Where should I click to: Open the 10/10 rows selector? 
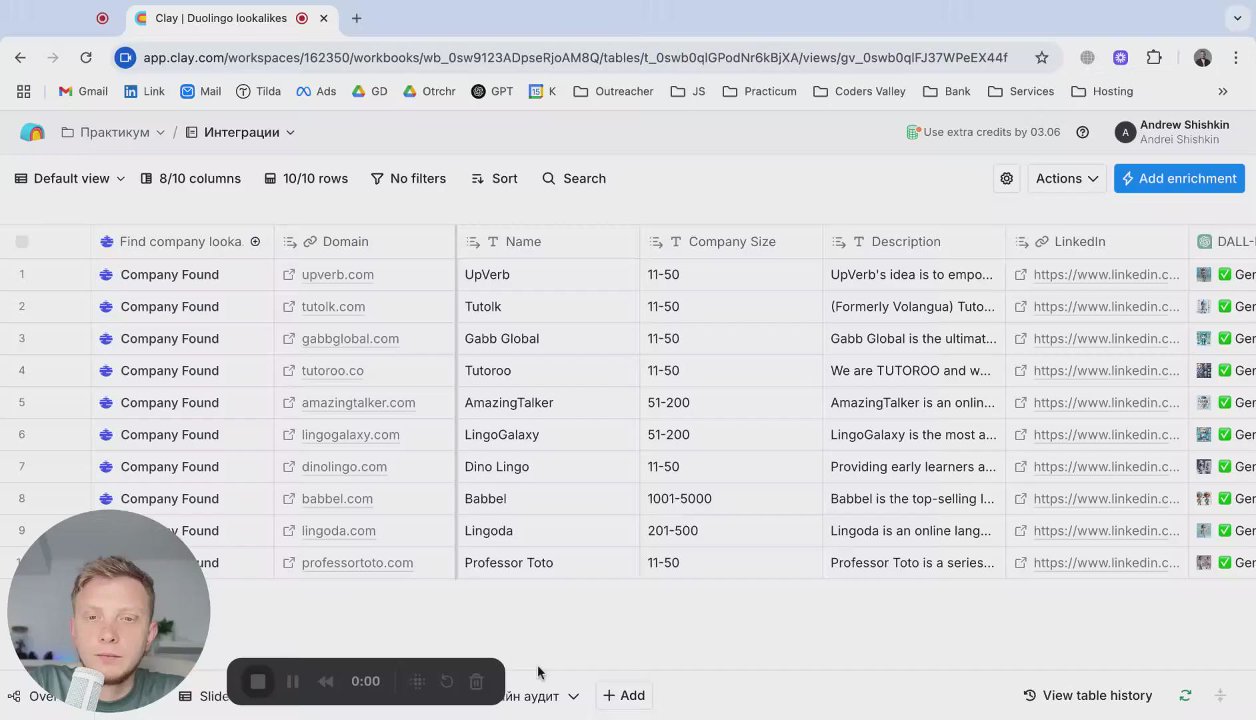[306, 178]
